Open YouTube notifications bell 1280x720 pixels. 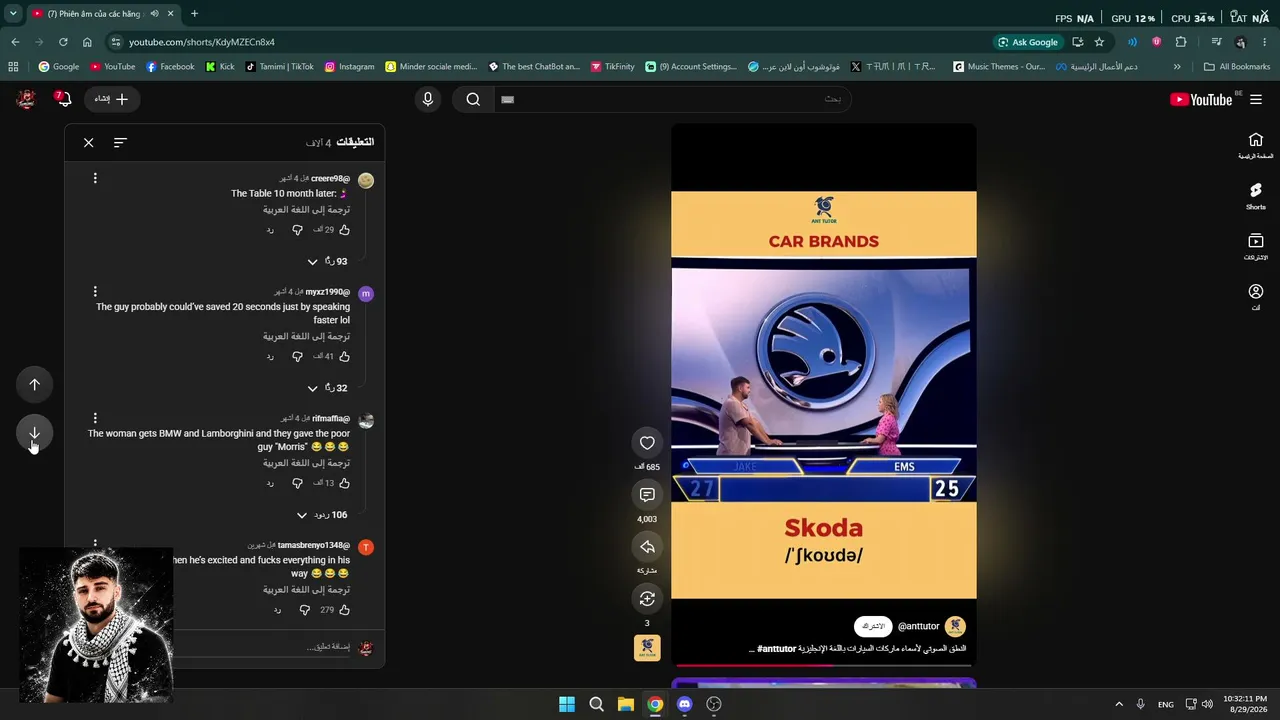[63, 99]
